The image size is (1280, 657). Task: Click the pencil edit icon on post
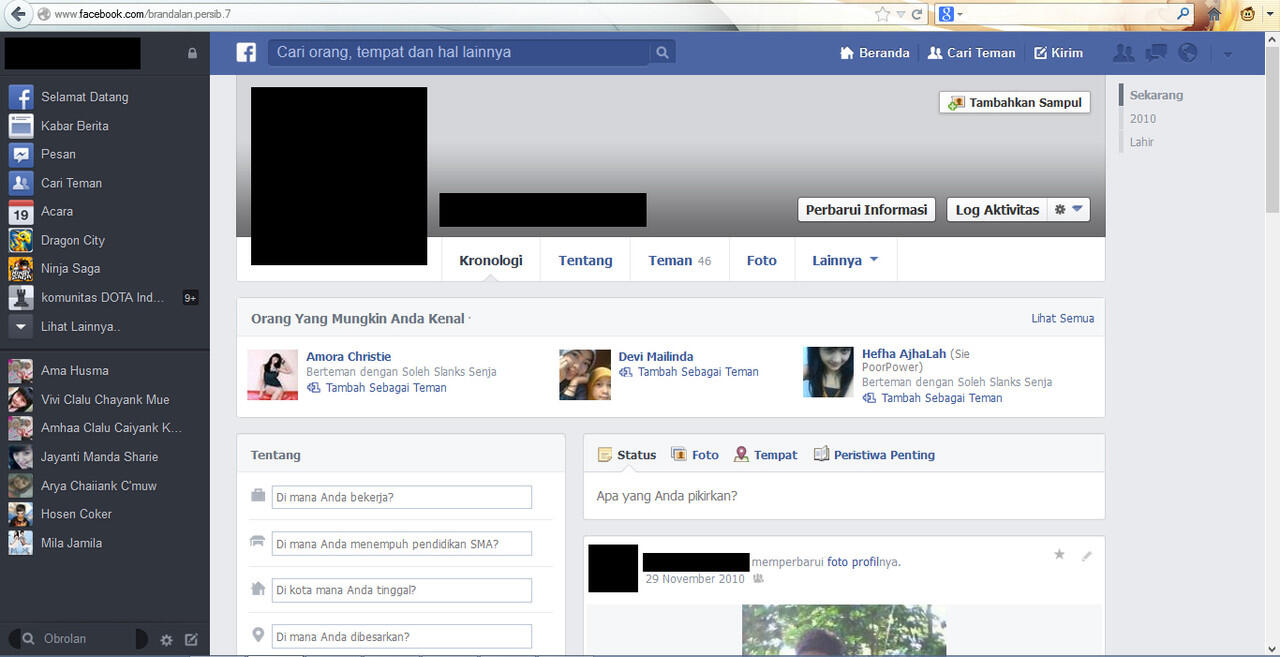coord(1087,555)
